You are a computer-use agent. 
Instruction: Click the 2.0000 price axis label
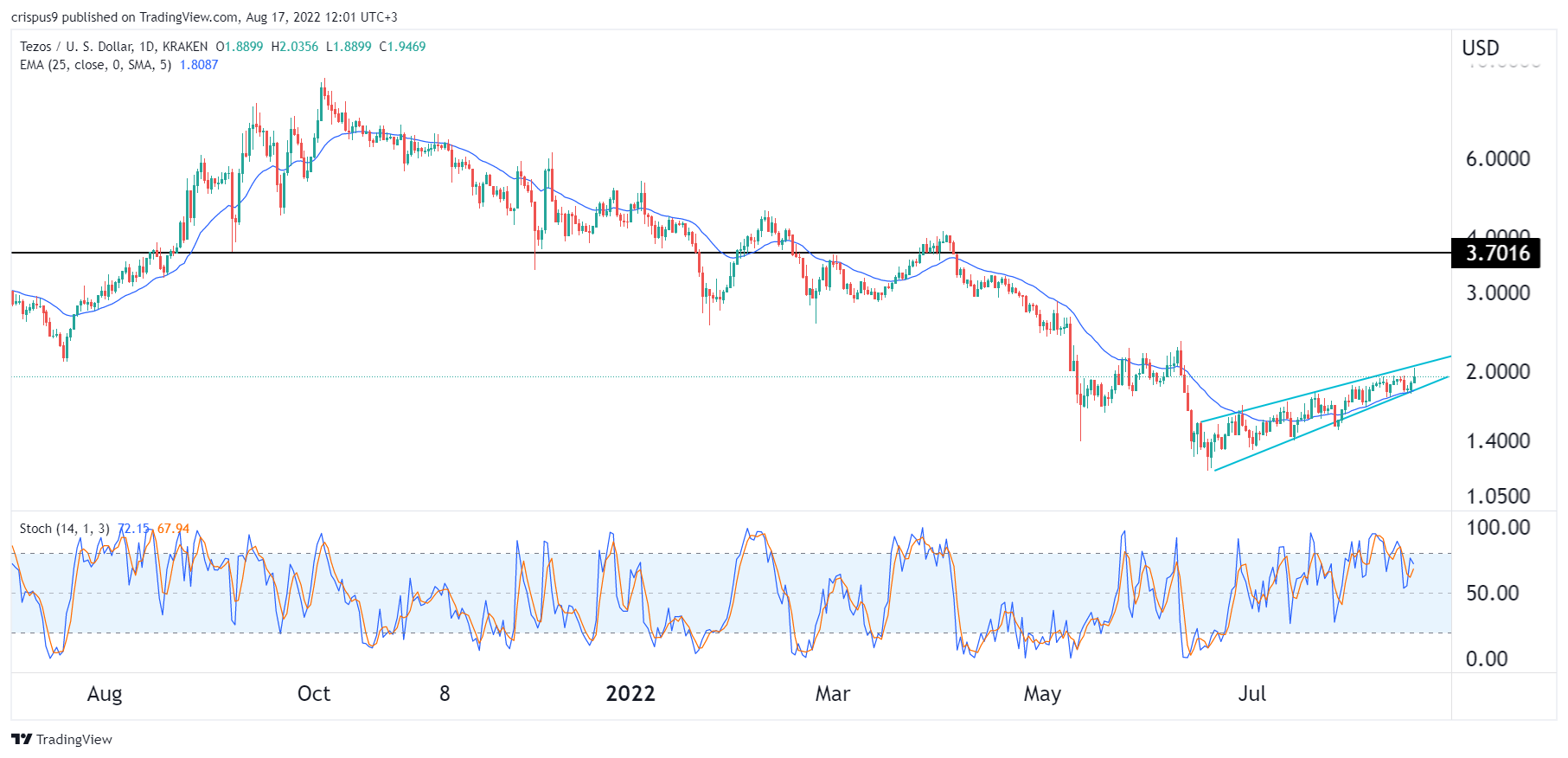(1498, 371)
